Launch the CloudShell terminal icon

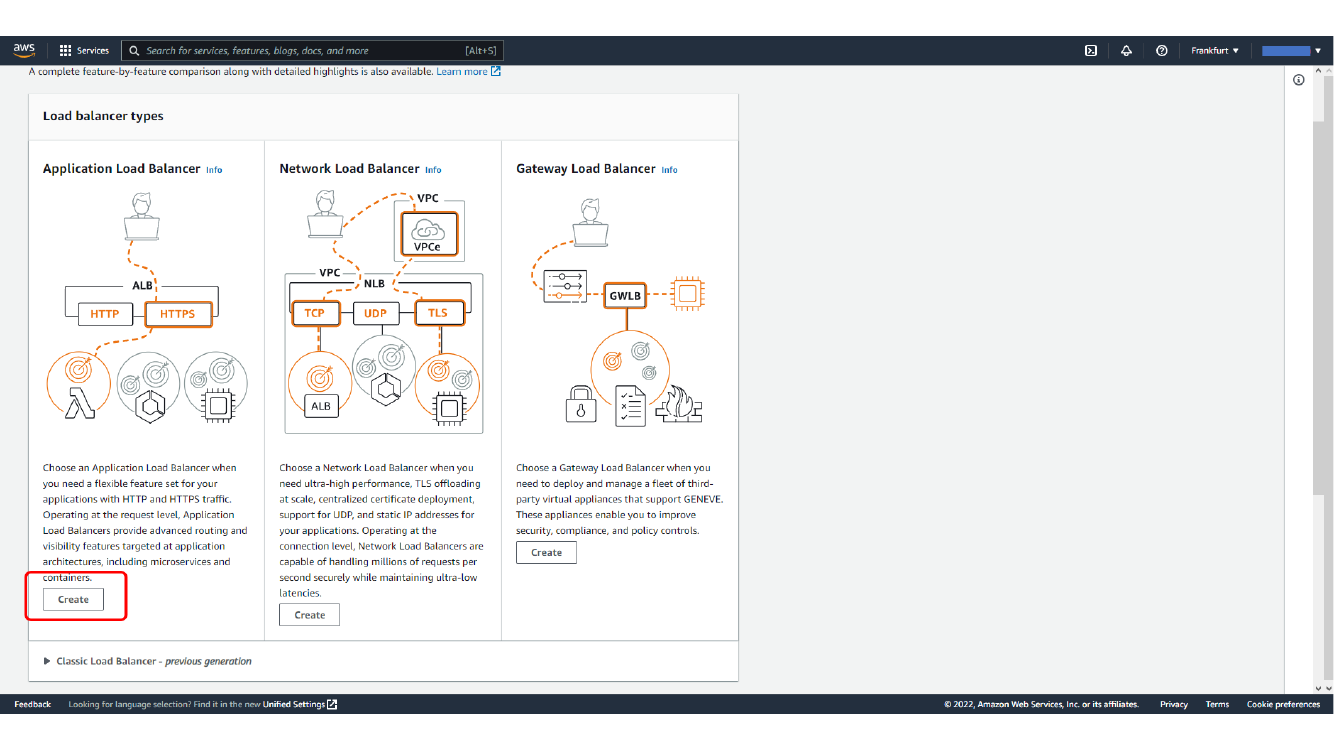click(1091, 50)
